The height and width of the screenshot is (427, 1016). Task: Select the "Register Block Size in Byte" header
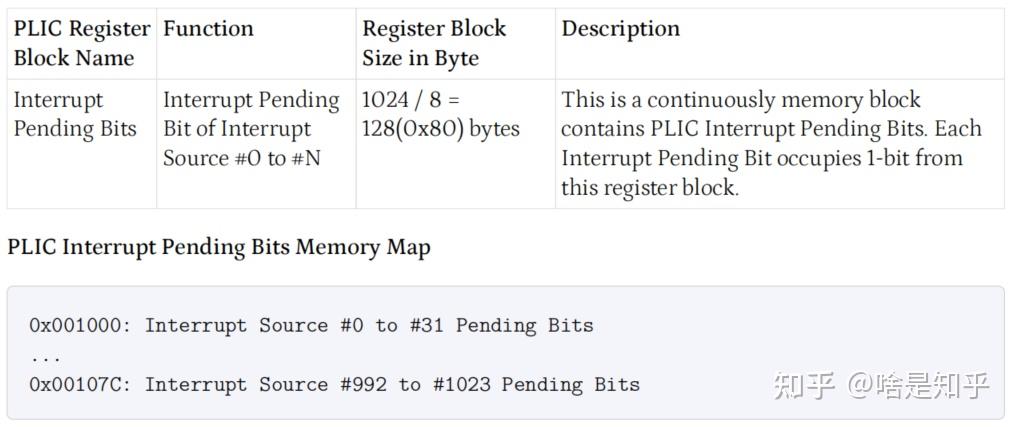(434, 43)
